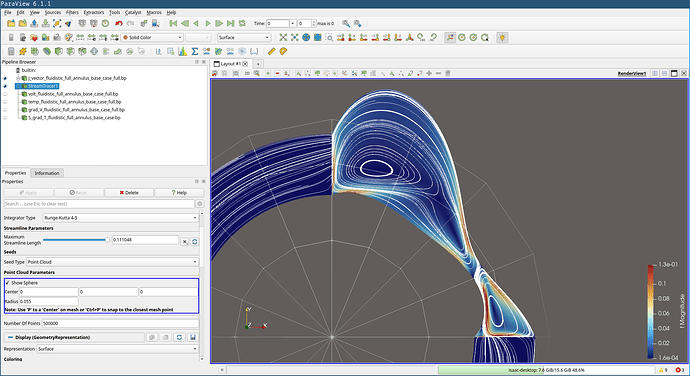
Task: Rotate view 90 degrees counterclockwise icon
Action: click(x=433, y=37)
